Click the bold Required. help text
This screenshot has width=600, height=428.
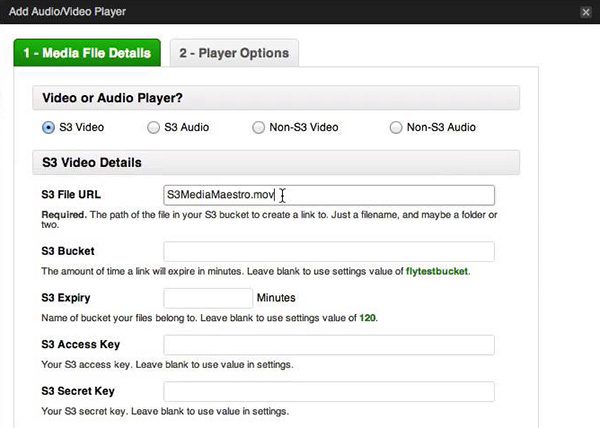coord(64,215)
